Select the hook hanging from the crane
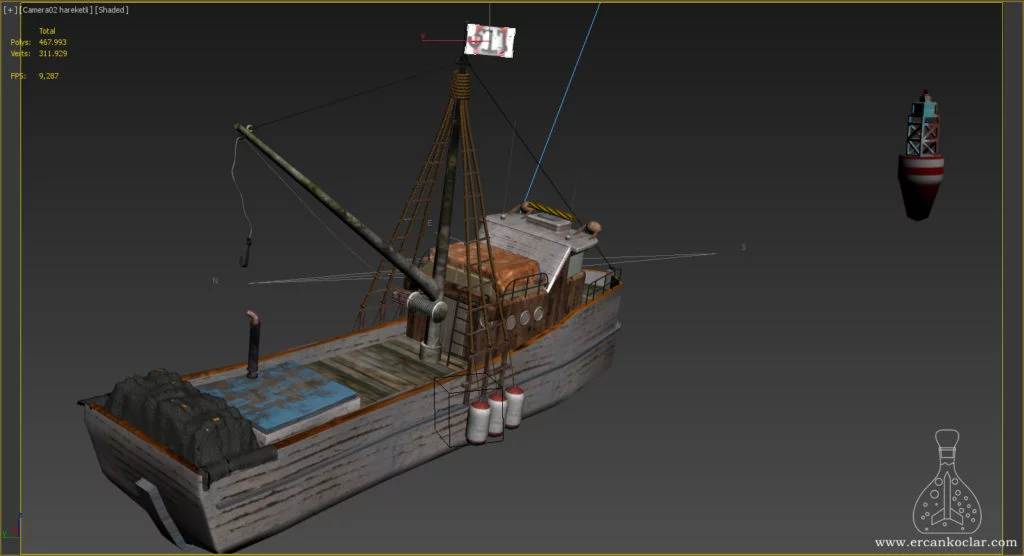This screenshot has height=556, width=1024. coord(246,253)
